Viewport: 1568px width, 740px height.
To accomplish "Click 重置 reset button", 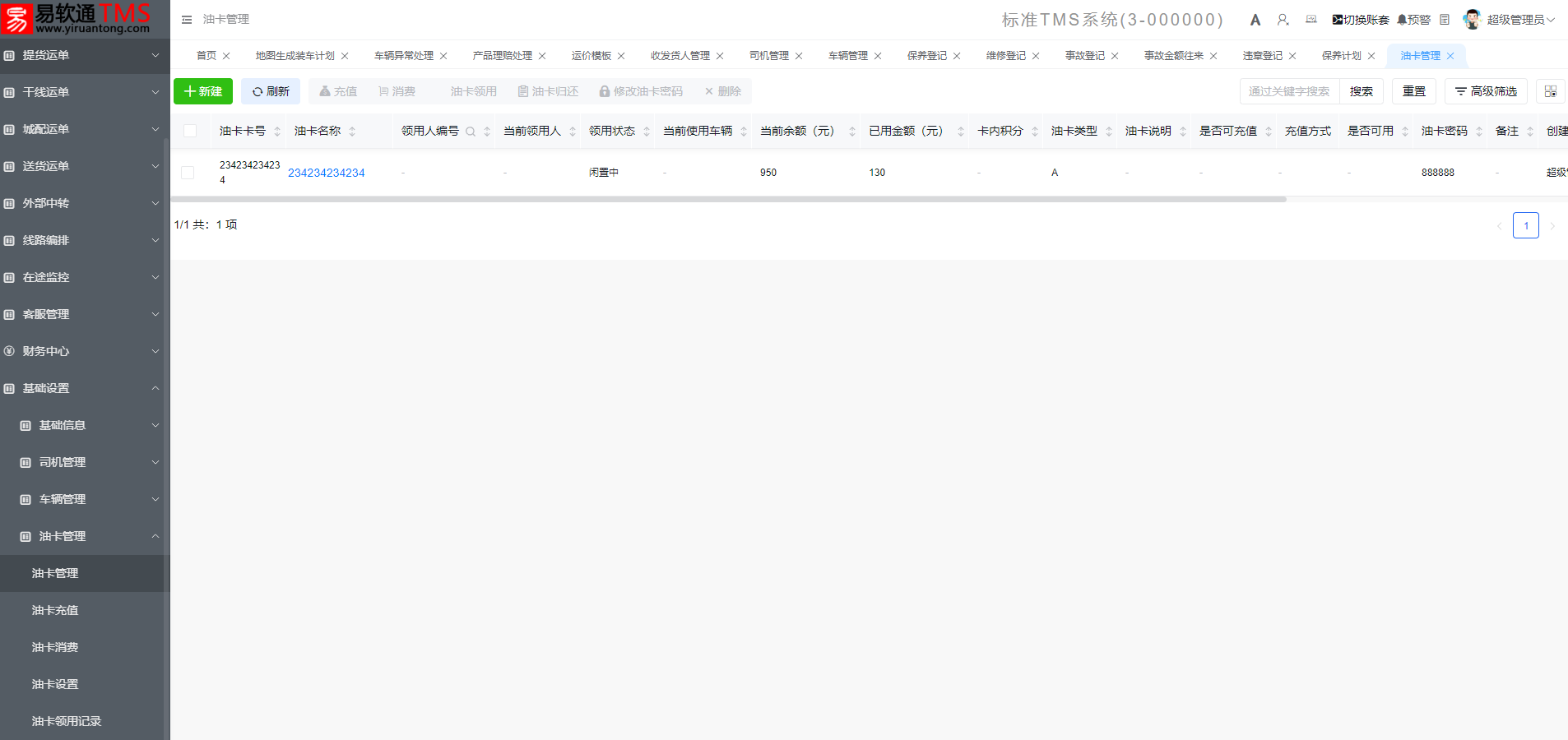I will pos(1414,91).
